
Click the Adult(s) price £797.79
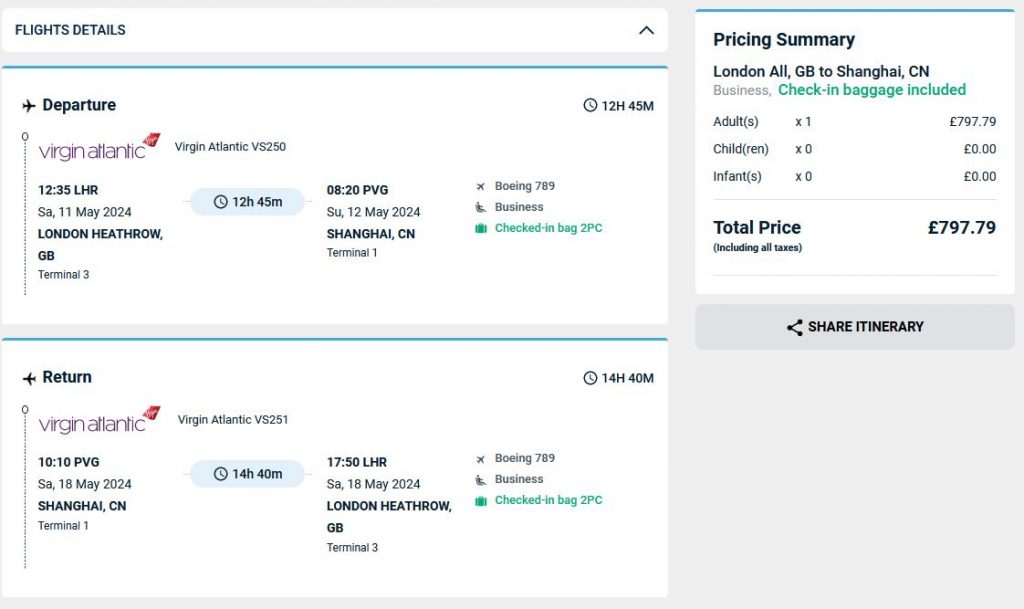(972, 121)
